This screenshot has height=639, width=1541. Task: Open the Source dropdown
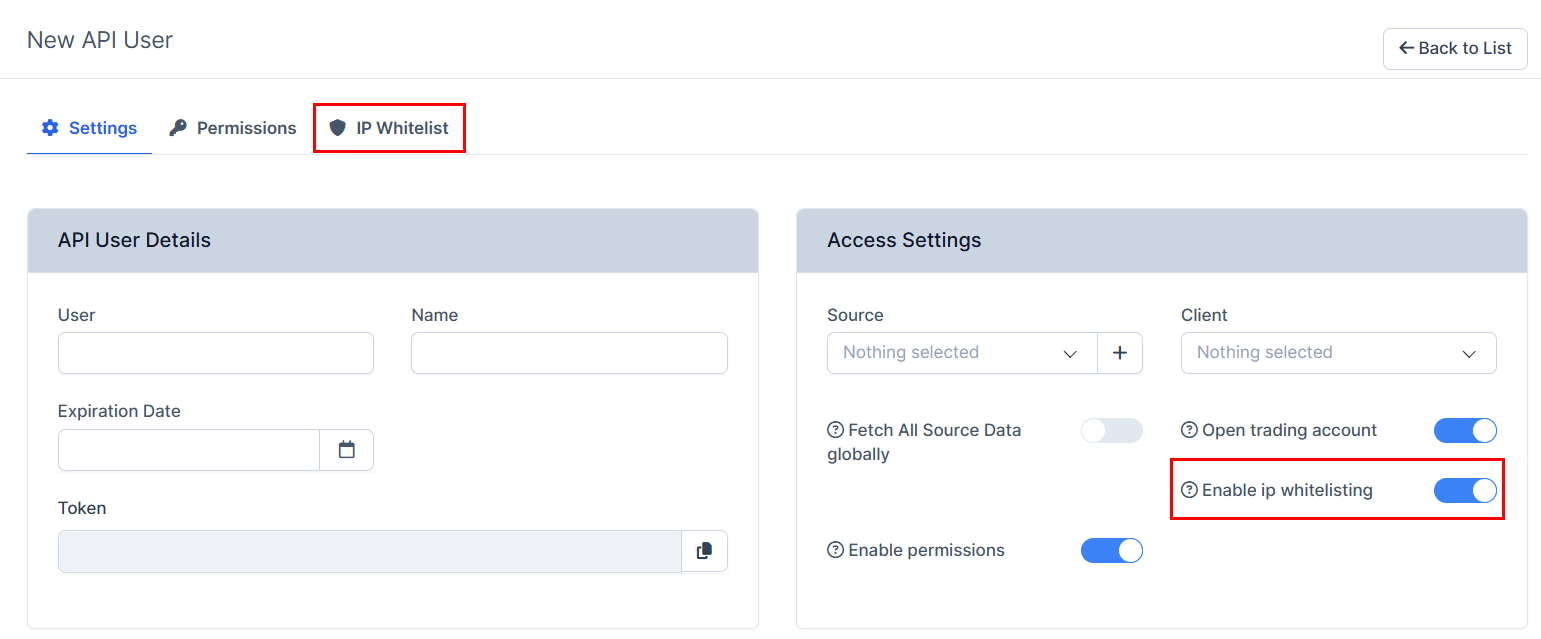click(x=961, y=353)
